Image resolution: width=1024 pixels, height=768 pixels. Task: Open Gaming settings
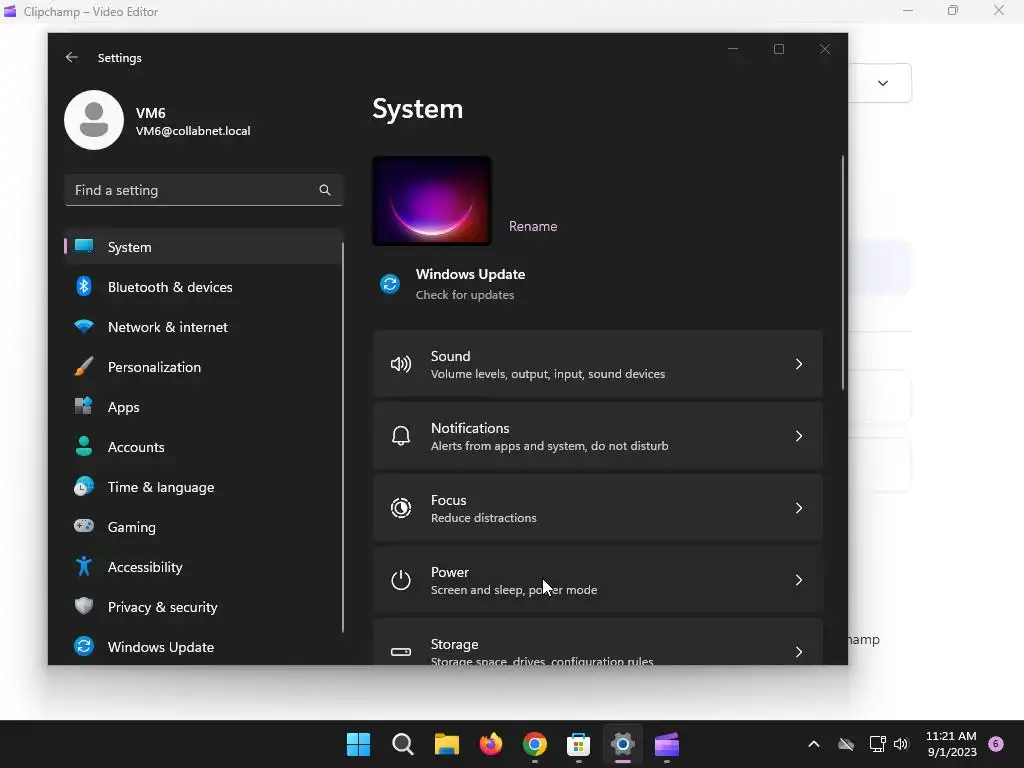[x=204, y=527]
